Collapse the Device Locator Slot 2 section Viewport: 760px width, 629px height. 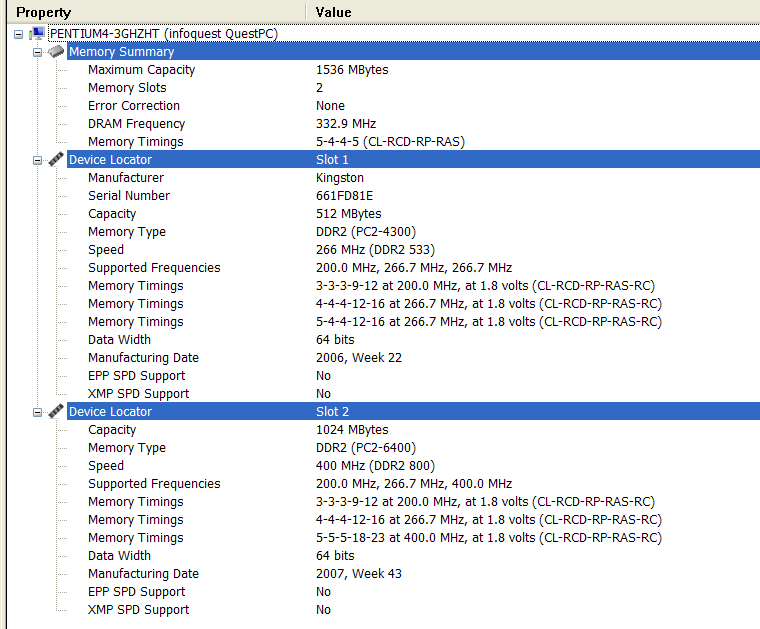coord(37,412)
